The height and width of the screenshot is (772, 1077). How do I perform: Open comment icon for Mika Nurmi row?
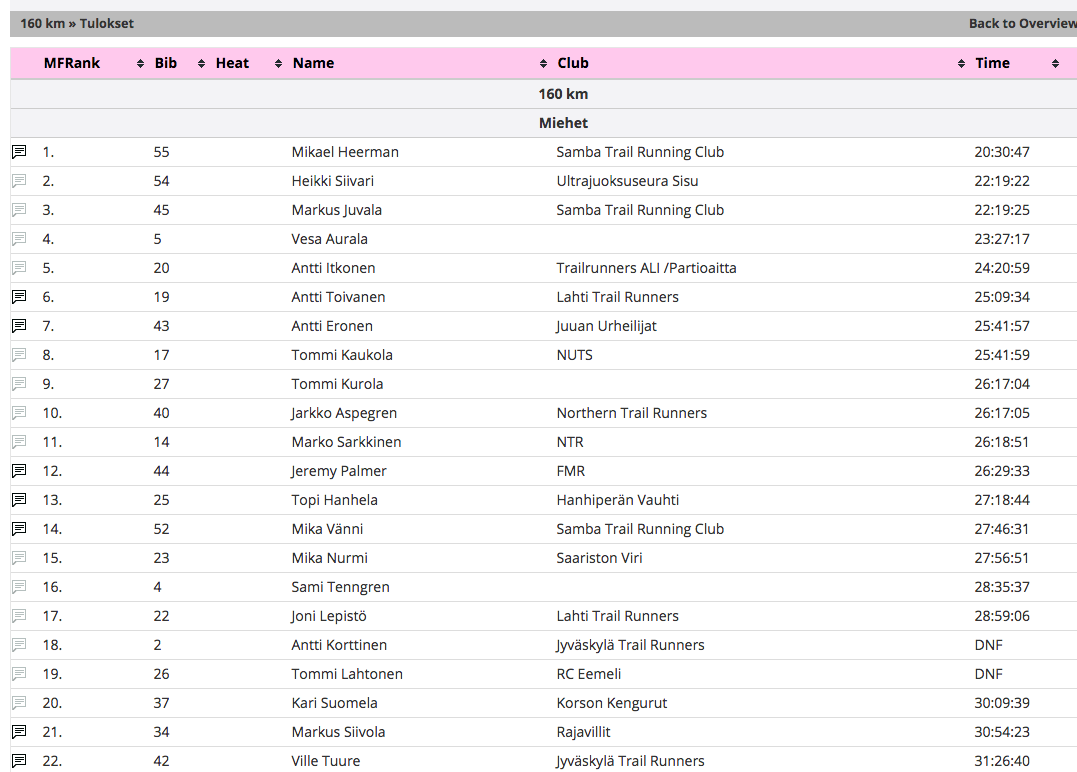[19, 557]
